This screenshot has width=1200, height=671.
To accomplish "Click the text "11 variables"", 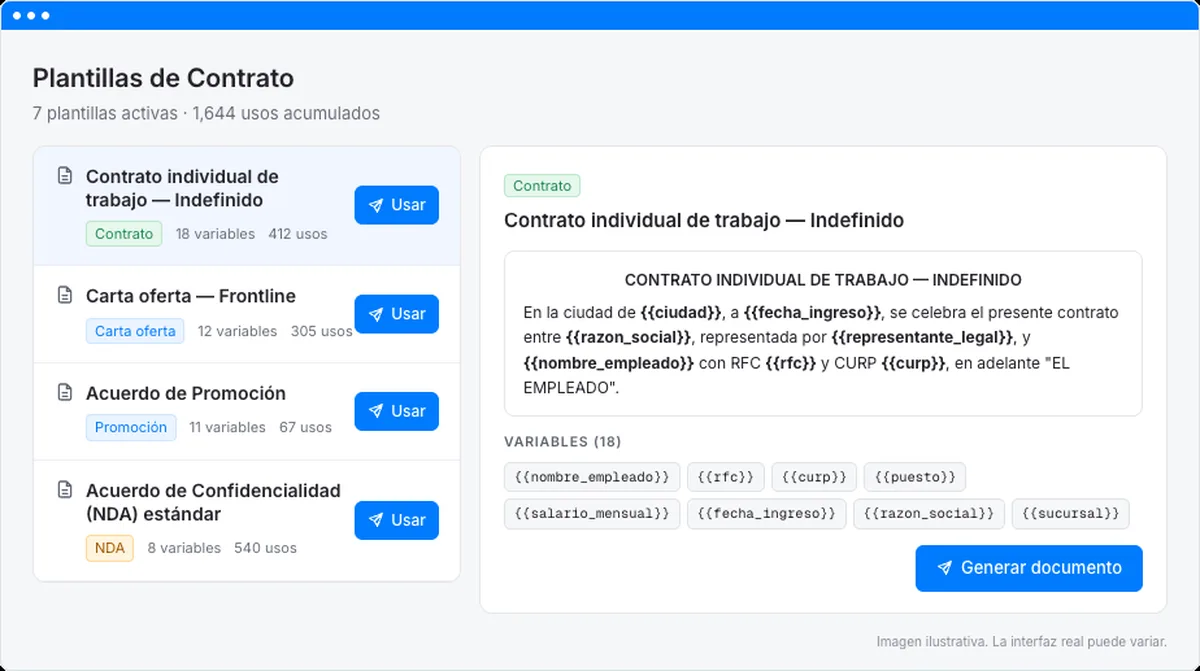I will 227,427.
